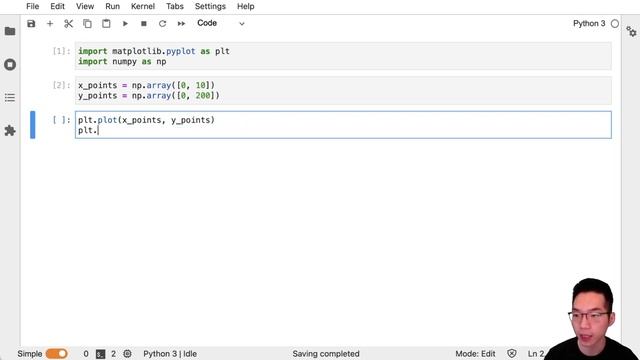Focus the active cell with plt.plot code
Screen dimensions: 640x360
click(343, 125)
